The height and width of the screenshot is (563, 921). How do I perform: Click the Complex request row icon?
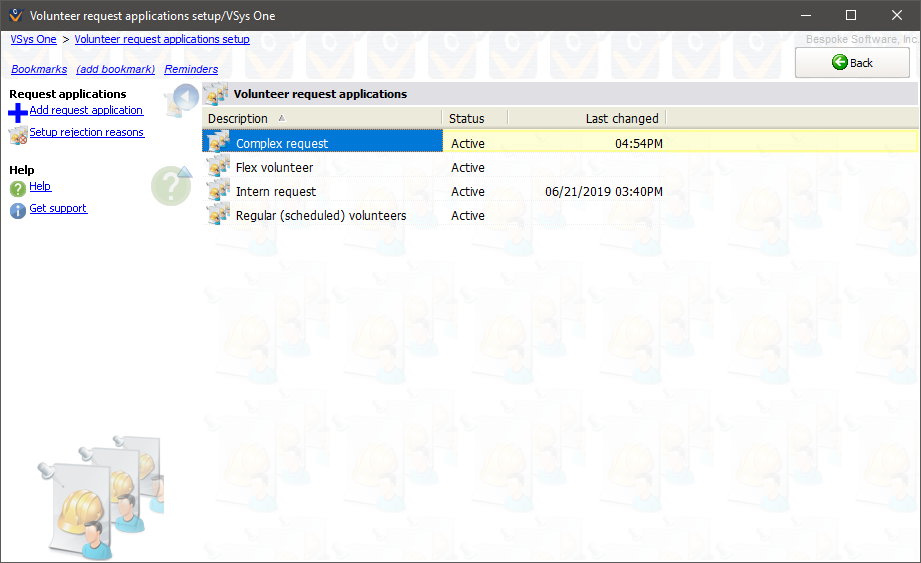219,143
